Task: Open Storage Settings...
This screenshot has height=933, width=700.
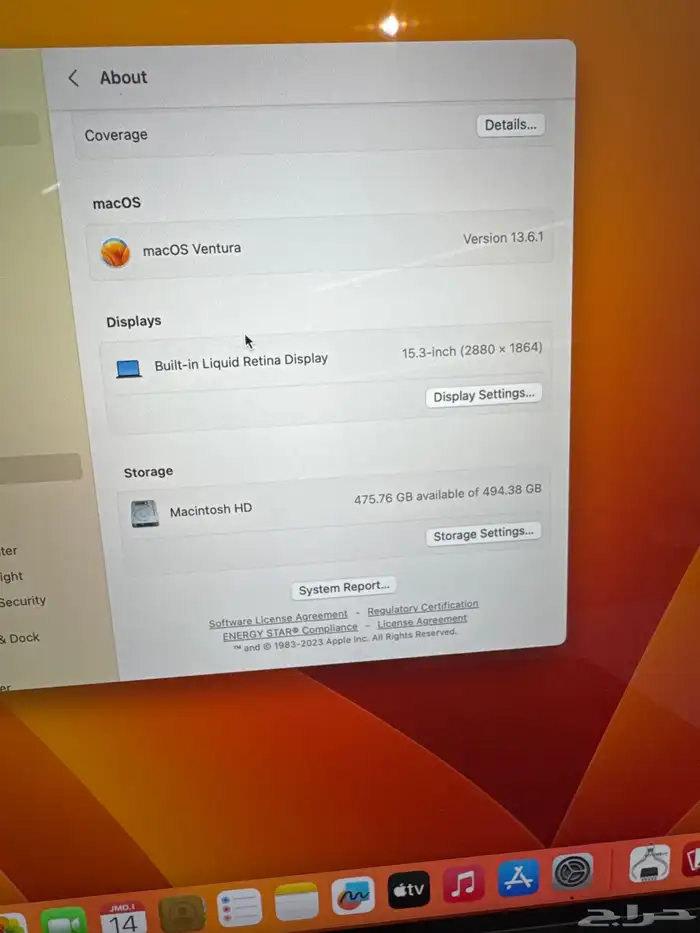Action: [x=483, y=534]
